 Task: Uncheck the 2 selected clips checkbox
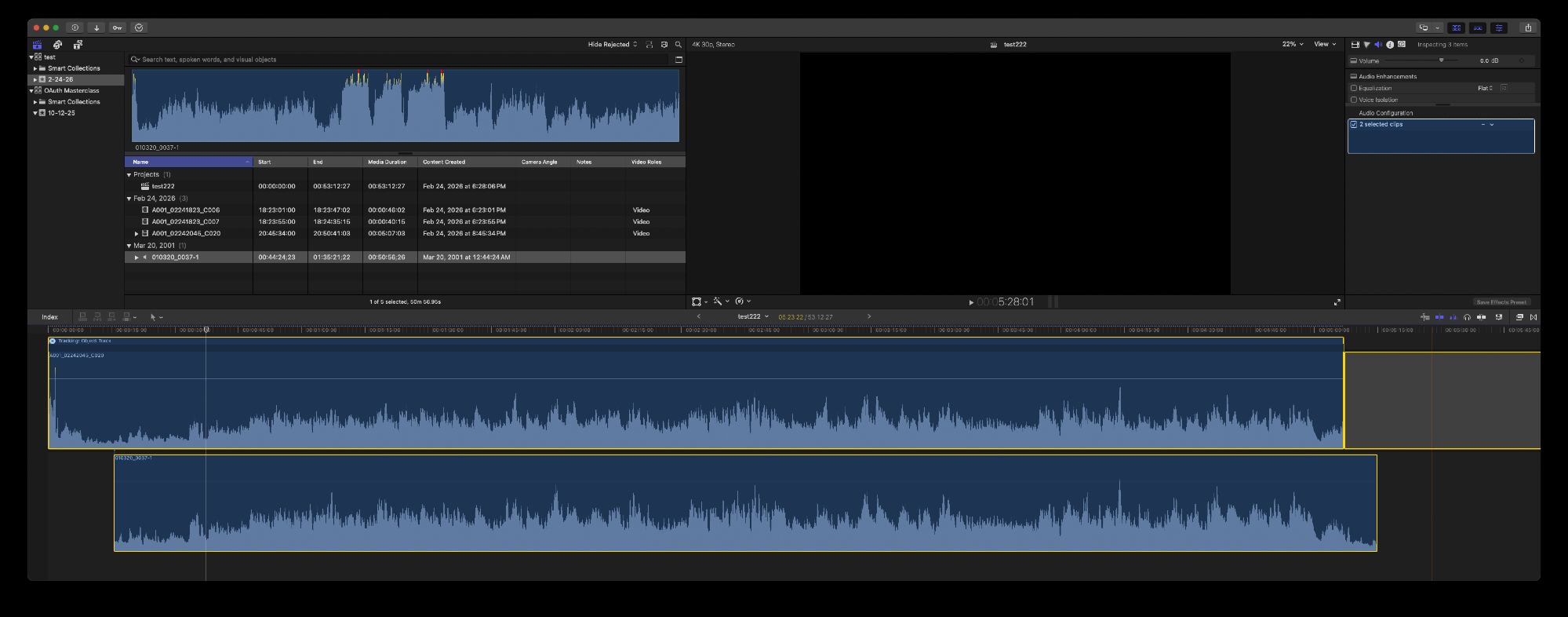pyautogui.click(x=1354, y=125)
